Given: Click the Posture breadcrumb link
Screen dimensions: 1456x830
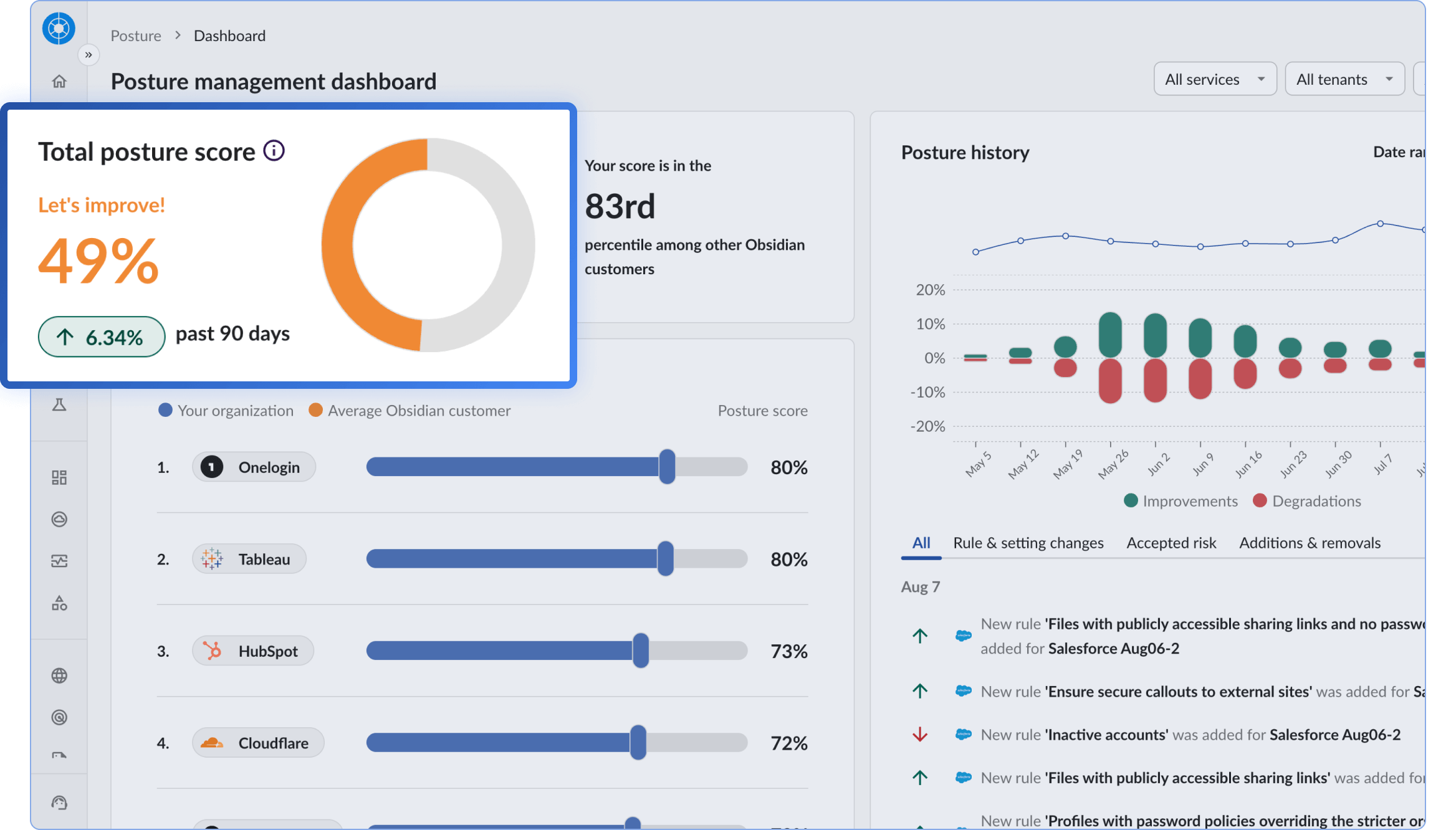Looking at the screenshot, I should coord(136,36).
